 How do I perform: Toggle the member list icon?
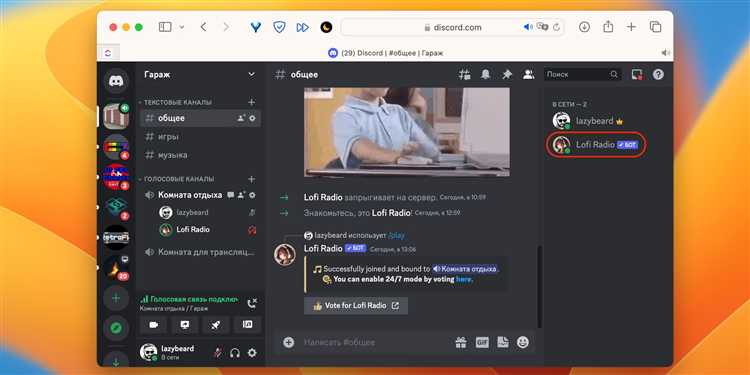pos(528,74)
